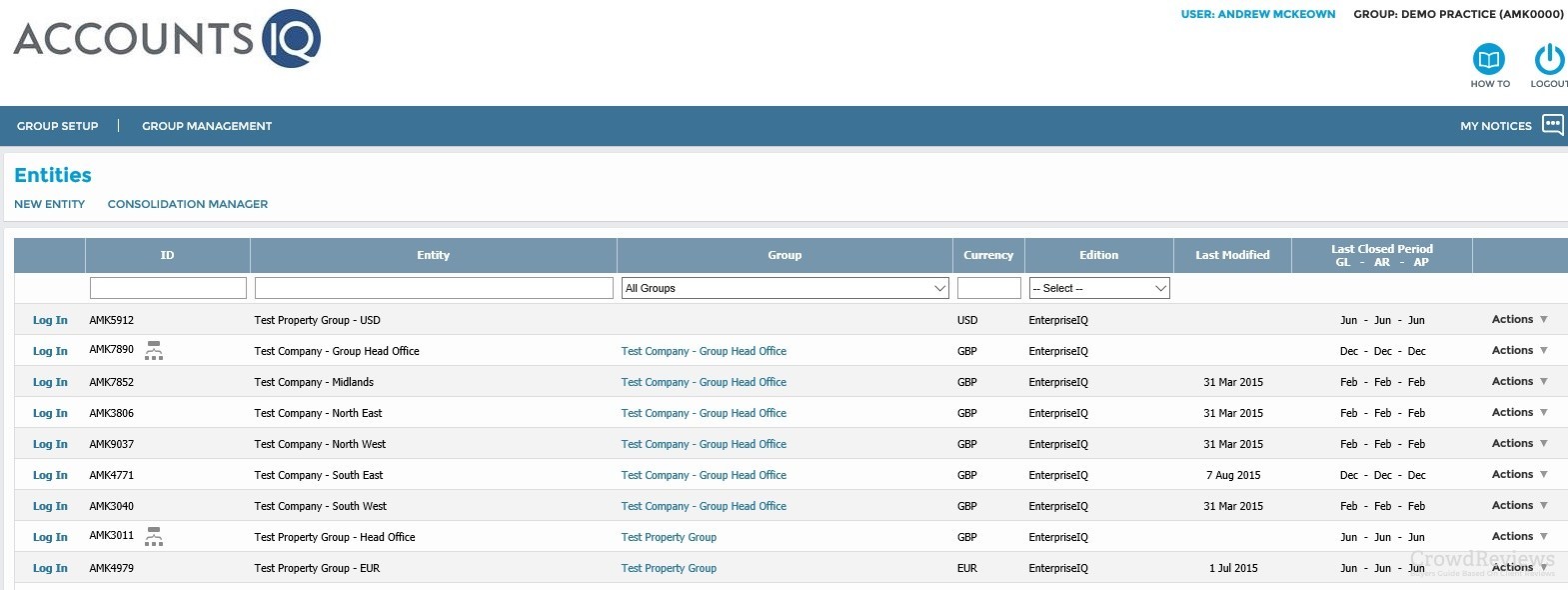Screen dimensions: 1568x590
Task: Open Consolidation Manager
Action: 188,204
